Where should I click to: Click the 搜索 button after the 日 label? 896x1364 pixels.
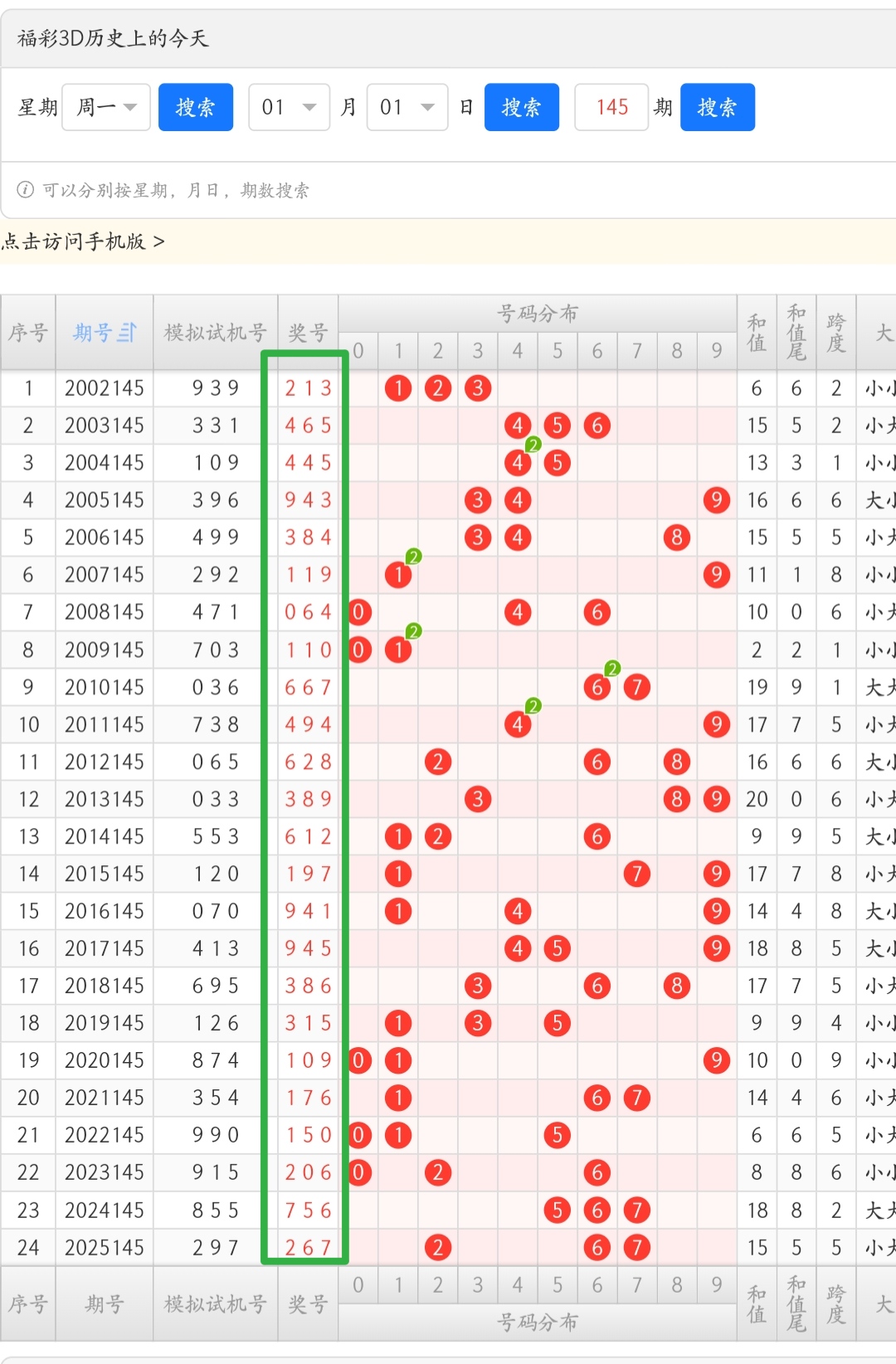(x=522, y=107)
